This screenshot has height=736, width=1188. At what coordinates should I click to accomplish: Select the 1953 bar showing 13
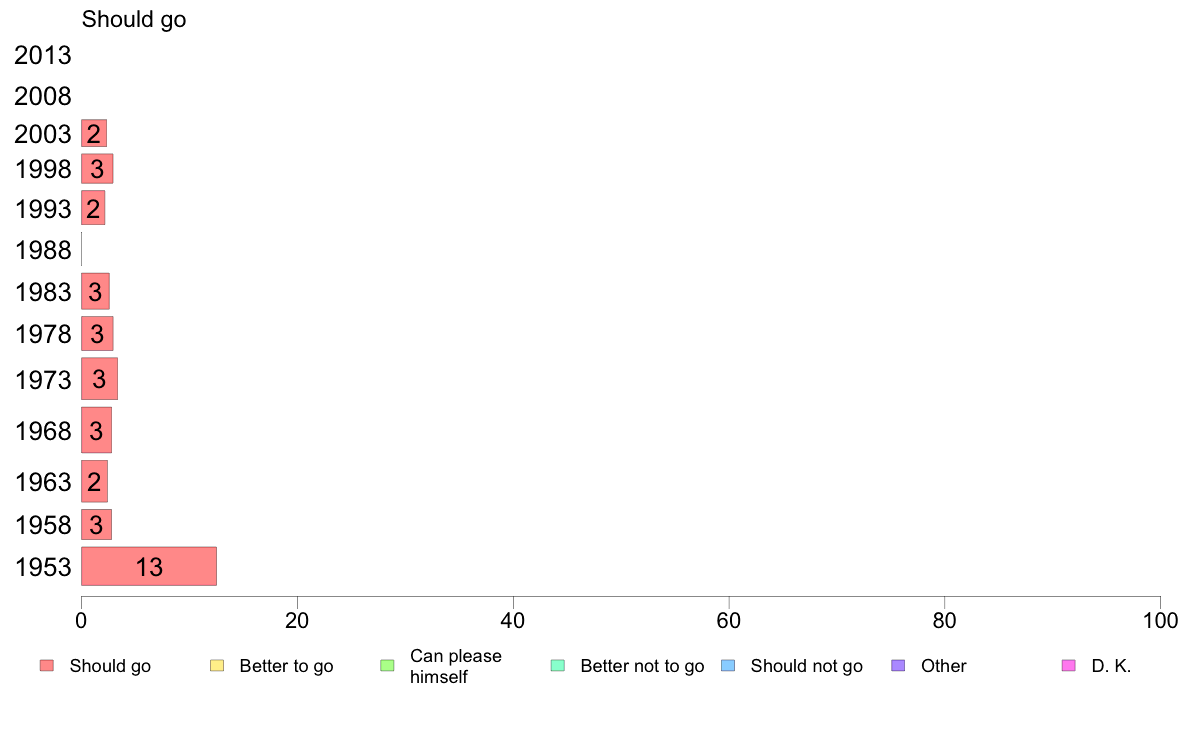[149, 566]
